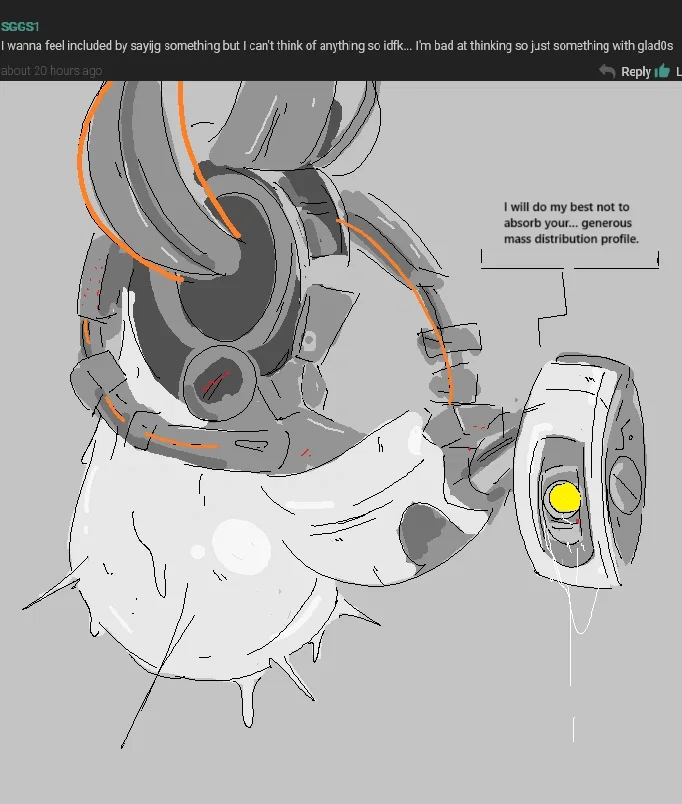Image resolution: width=682 pixels, height=804 pixels.
Task: Click the 'about 20 hours ago' timestamp
Action: click(51, 71)
